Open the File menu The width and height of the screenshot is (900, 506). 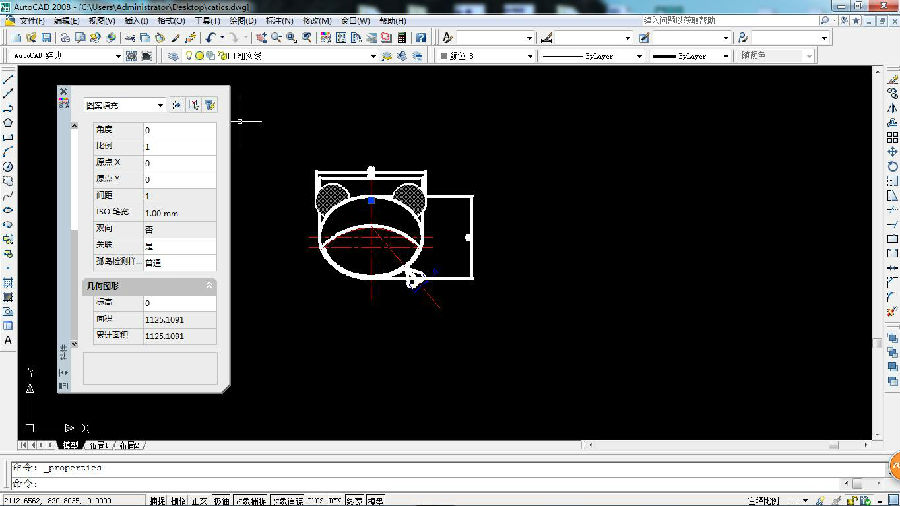click(x=32, y=20)
